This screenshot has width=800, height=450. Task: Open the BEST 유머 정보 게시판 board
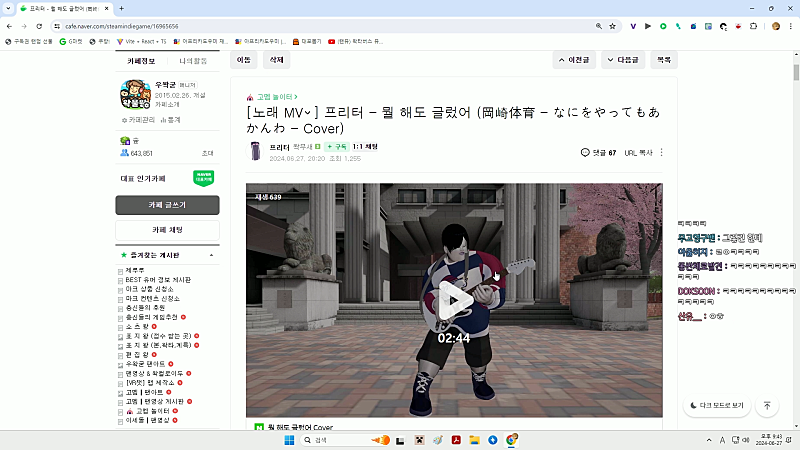click(158, 280)
